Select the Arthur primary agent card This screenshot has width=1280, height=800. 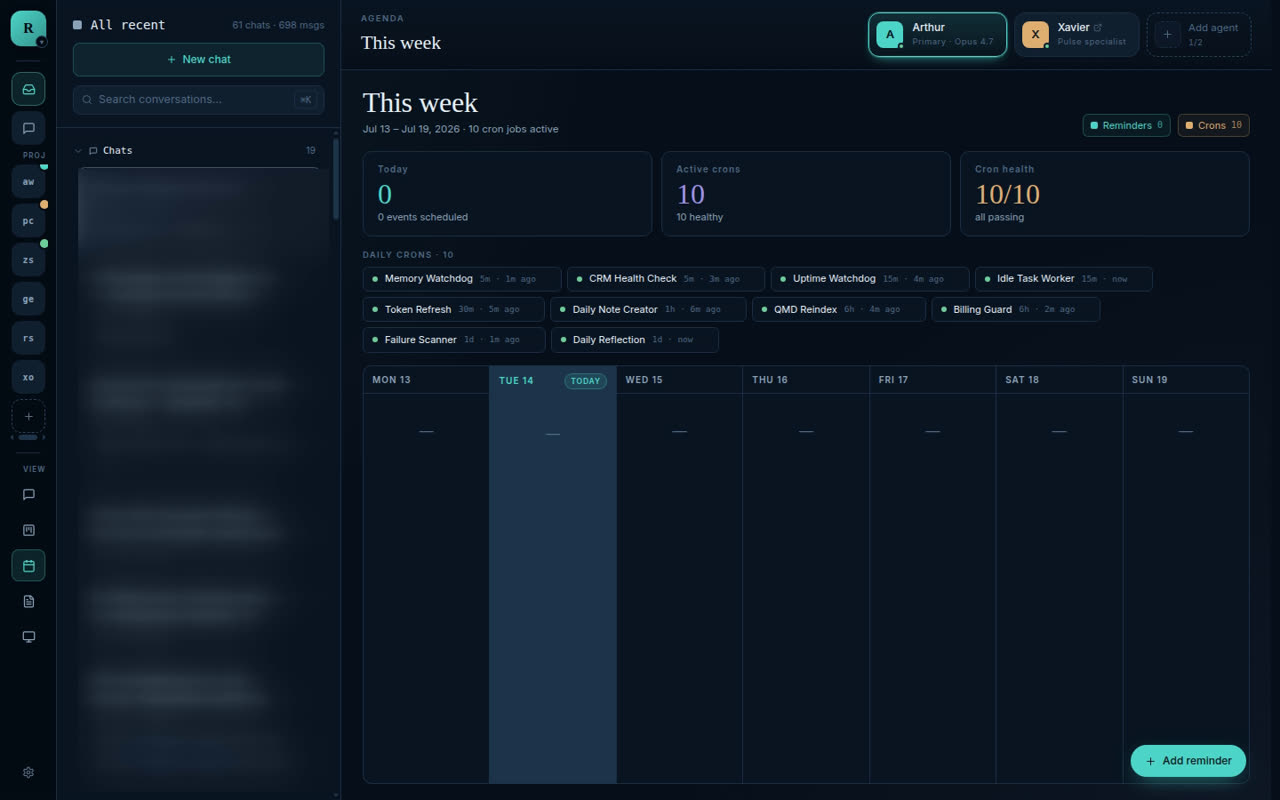[937, 35]
